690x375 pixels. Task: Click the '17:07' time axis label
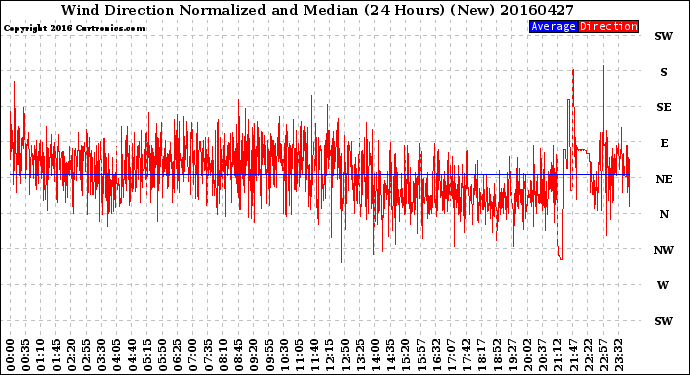451,355
